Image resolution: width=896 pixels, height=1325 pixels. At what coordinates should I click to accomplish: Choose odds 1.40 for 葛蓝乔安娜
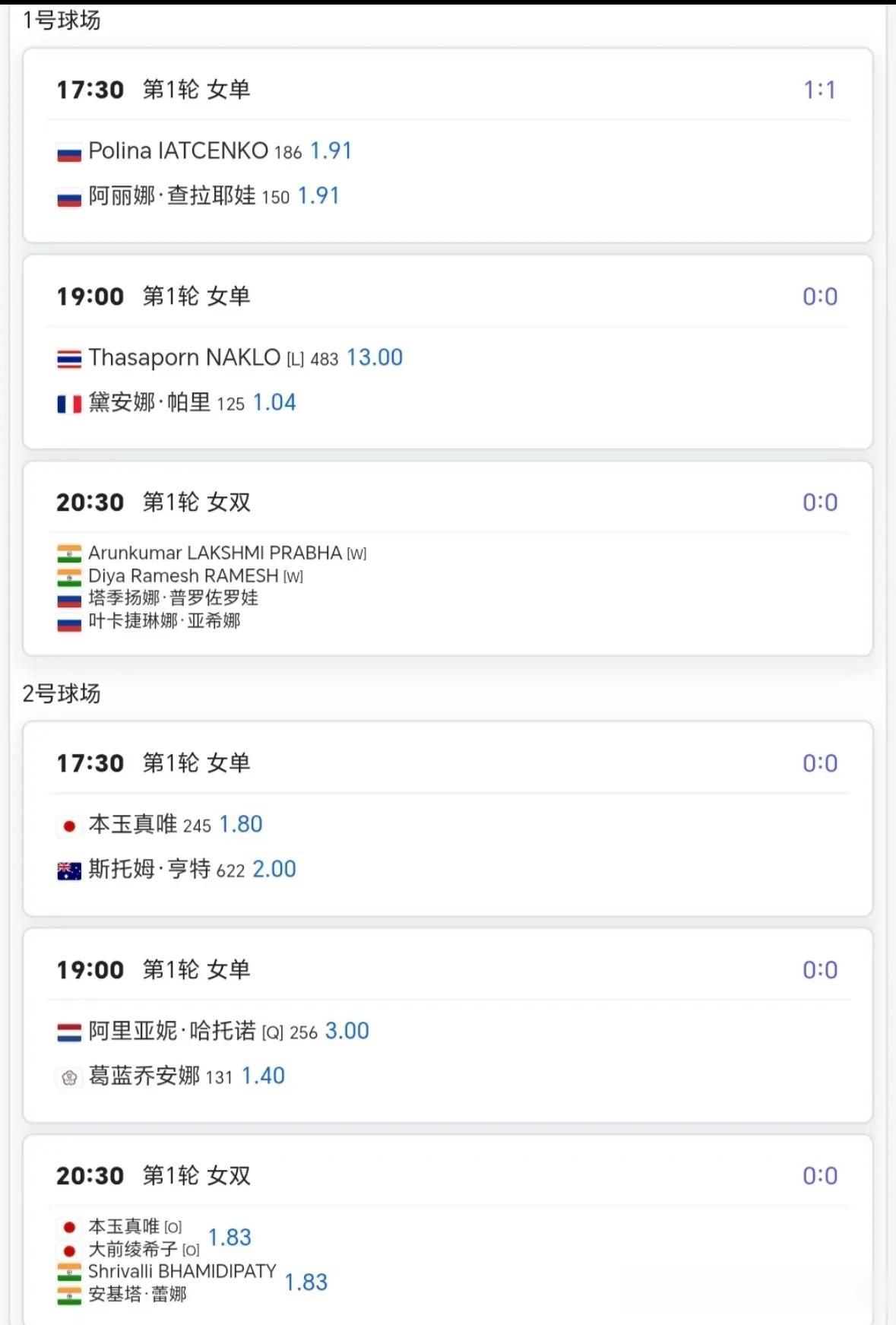(x=263, y=1076)
